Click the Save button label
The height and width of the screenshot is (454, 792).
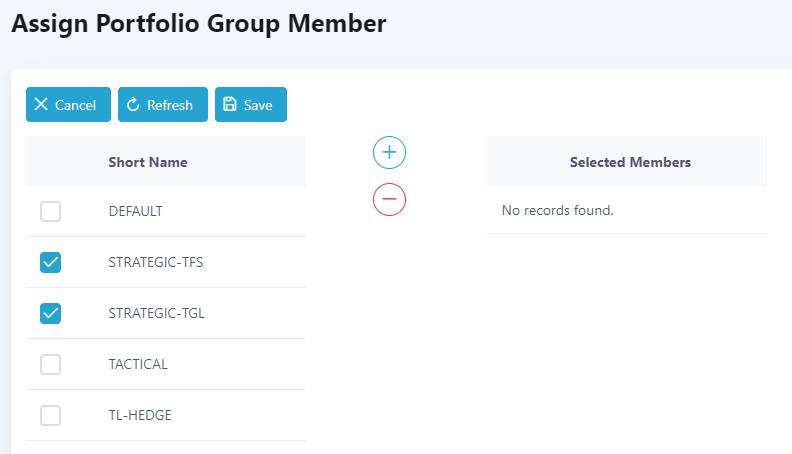coord(258,105)
